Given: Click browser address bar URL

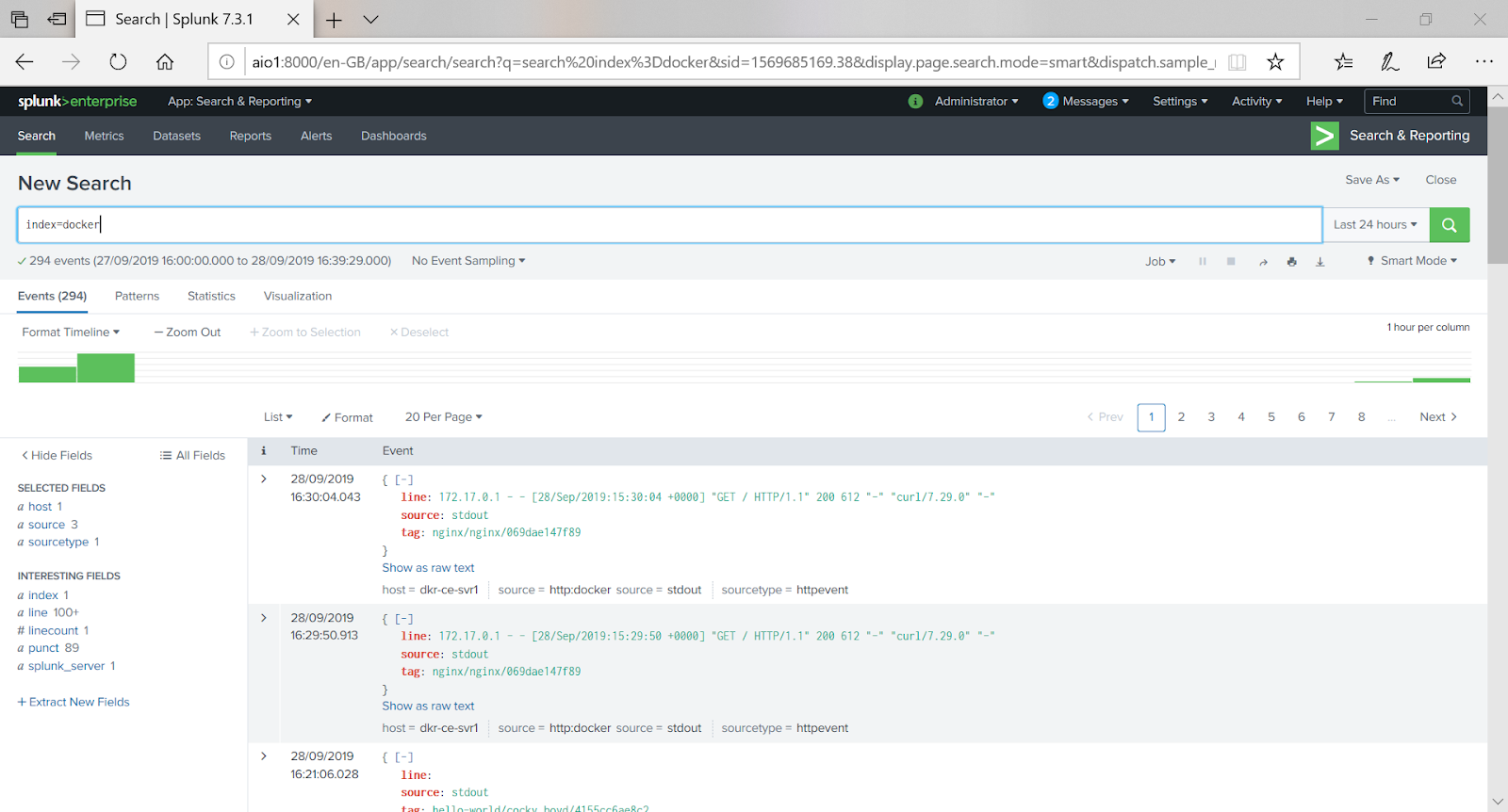Looking at the screenshot, I should coord(733,62).
